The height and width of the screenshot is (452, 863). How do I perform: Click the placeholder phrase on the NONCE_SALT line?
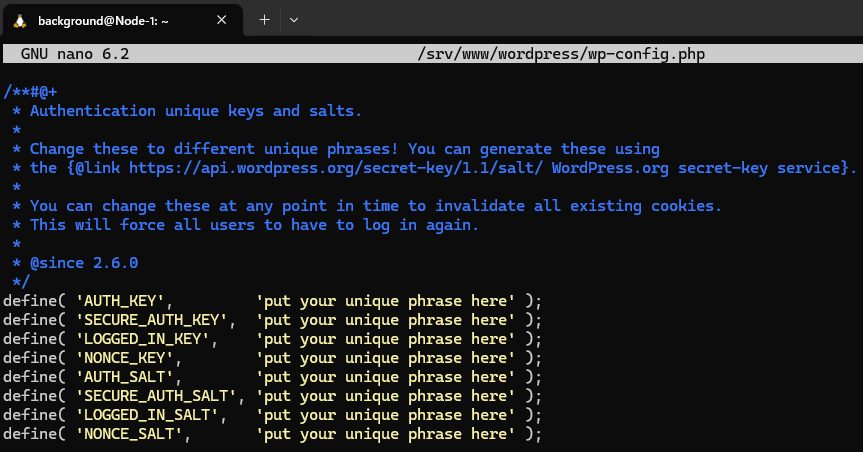coord(386,434)
